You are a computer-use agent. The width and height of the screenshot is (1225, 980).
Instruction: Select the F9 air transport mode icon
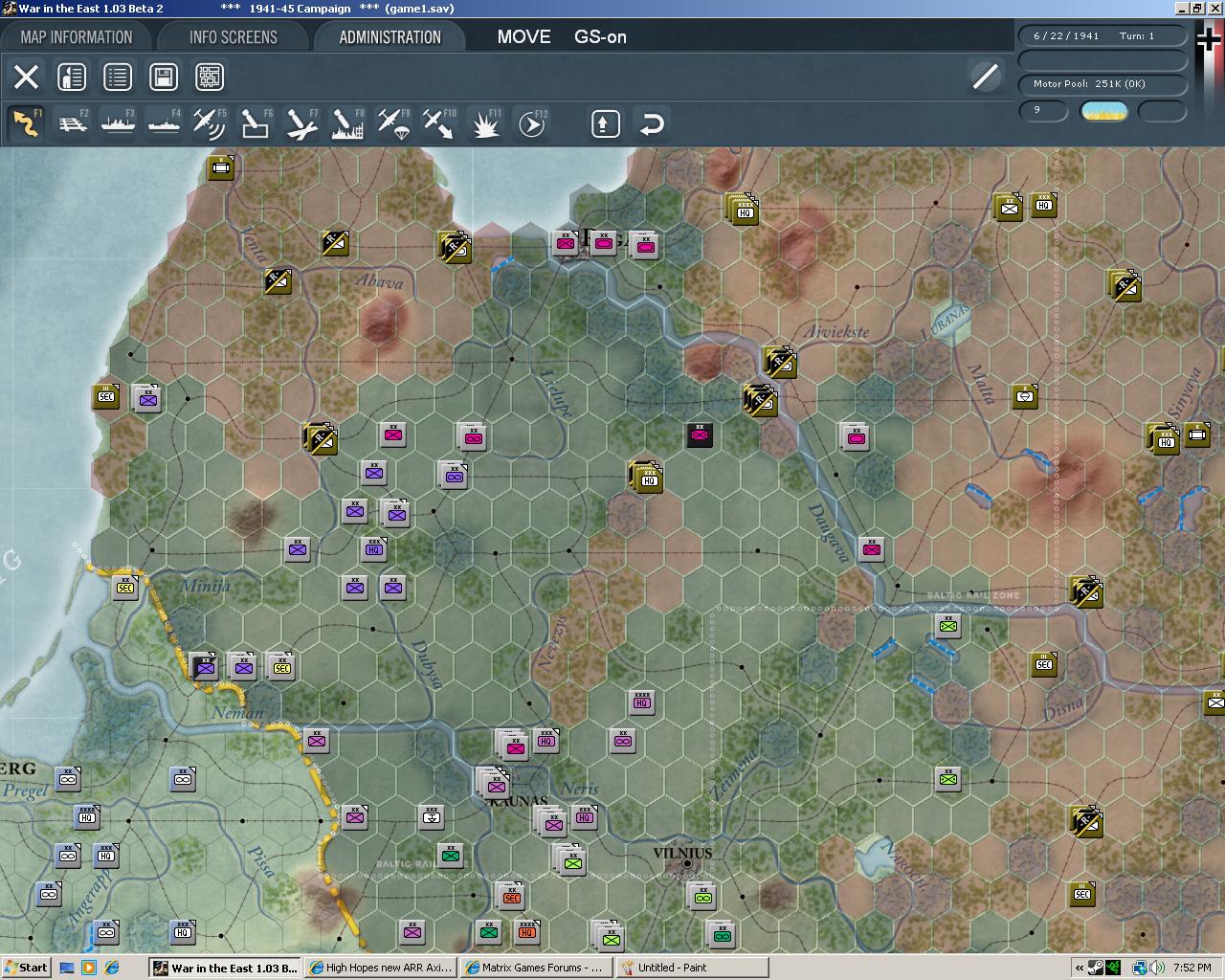click(x=394, y=123)
